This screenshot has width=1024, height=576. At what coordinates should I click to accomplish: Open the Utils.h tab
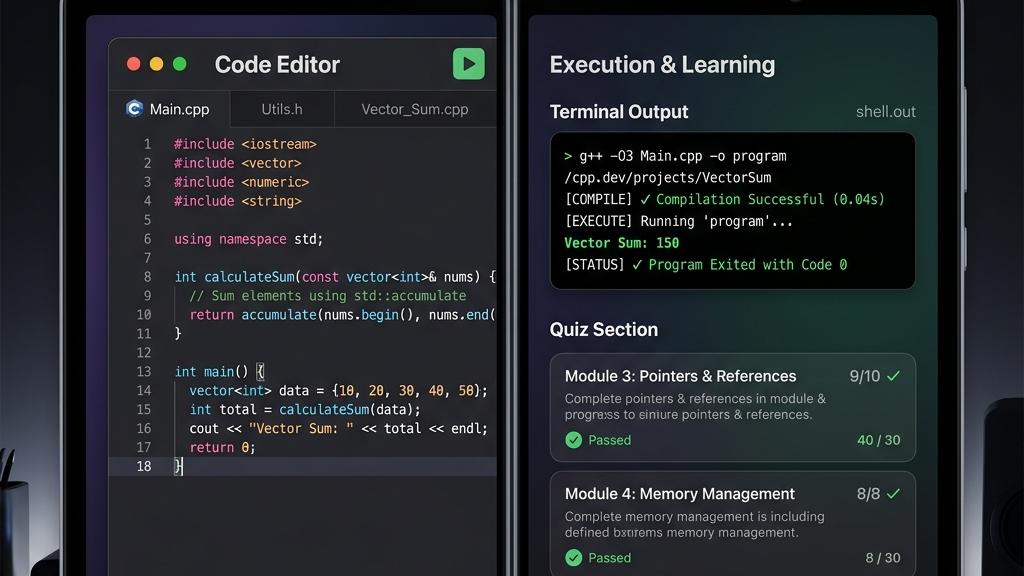pos(281,109)
